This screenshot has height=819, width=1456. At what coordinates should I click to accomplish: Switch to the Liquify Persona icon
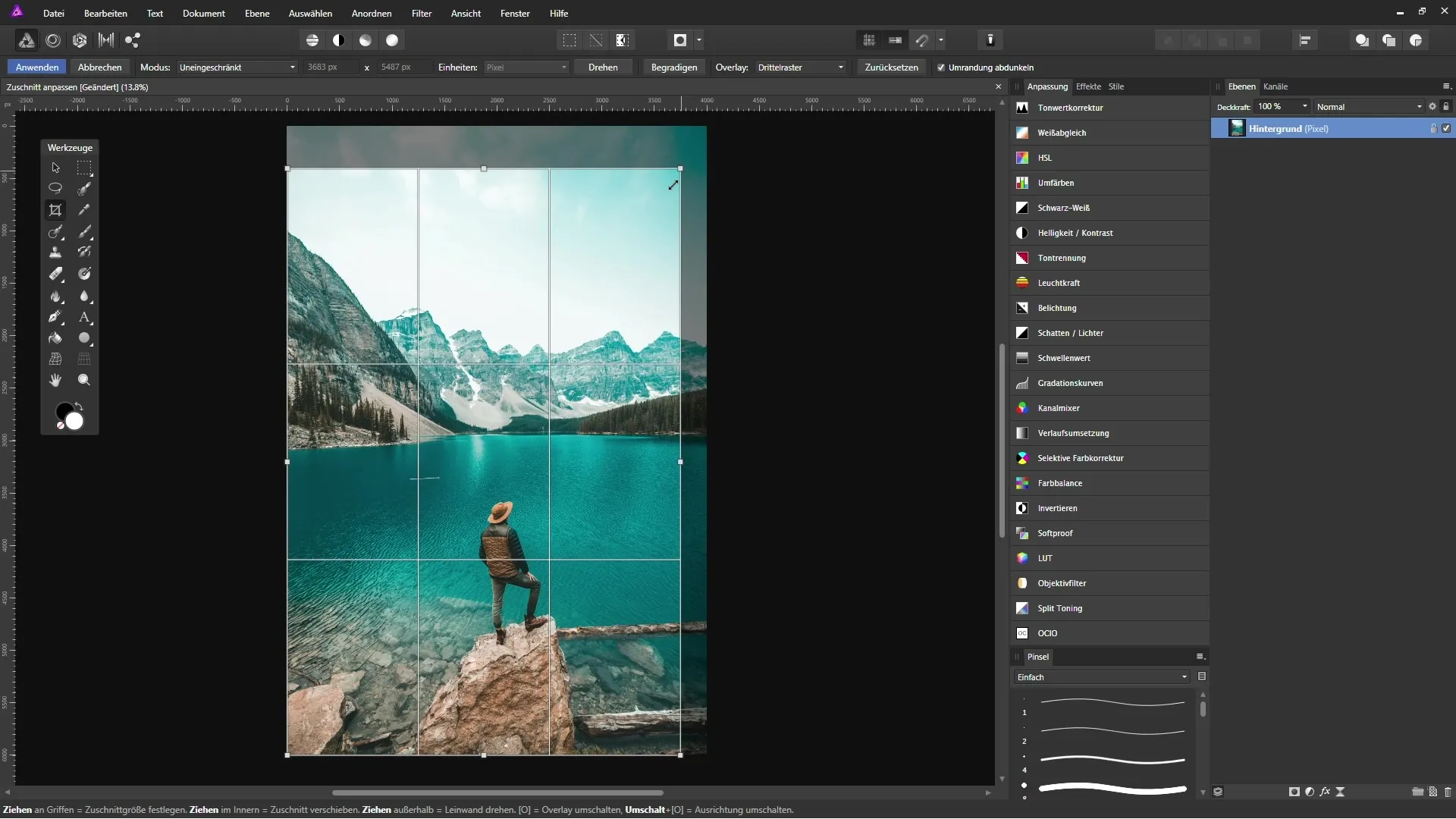pyautogui.click(x=53, y=40)
